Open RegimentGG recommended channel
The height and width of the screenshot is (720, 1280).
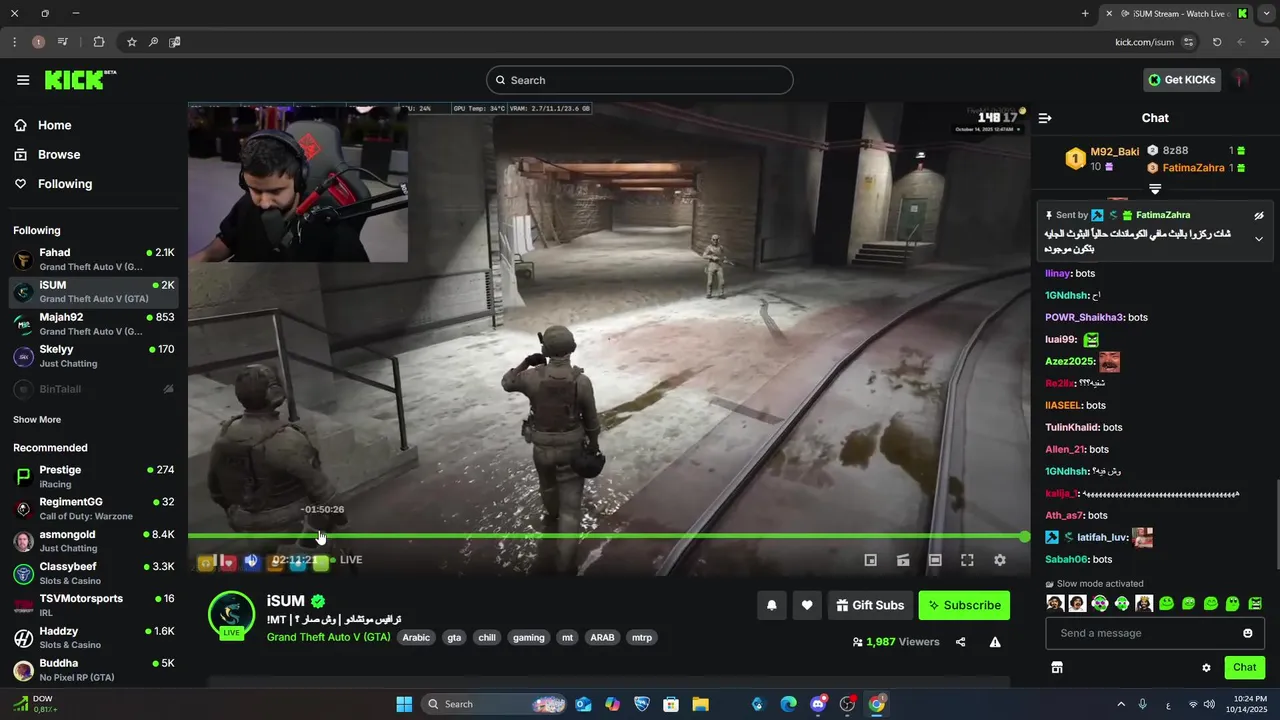click(x=94, y=509)
